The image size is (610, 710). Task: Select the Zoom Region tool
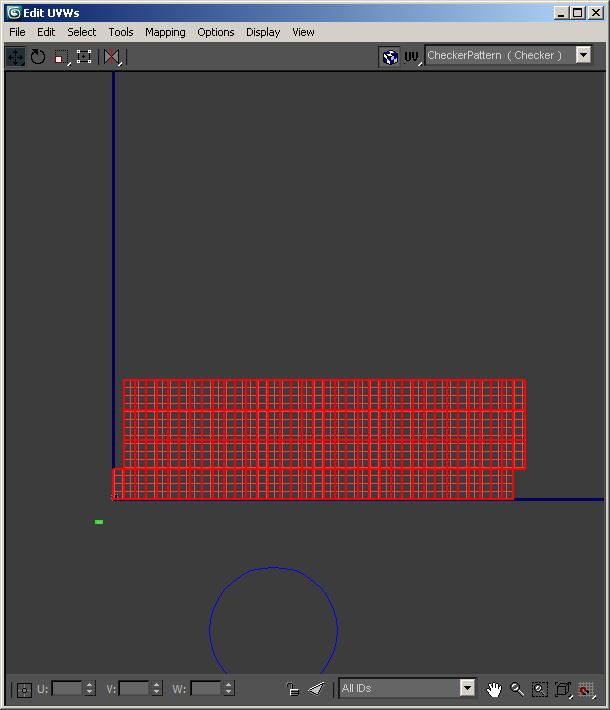[539, 689]
